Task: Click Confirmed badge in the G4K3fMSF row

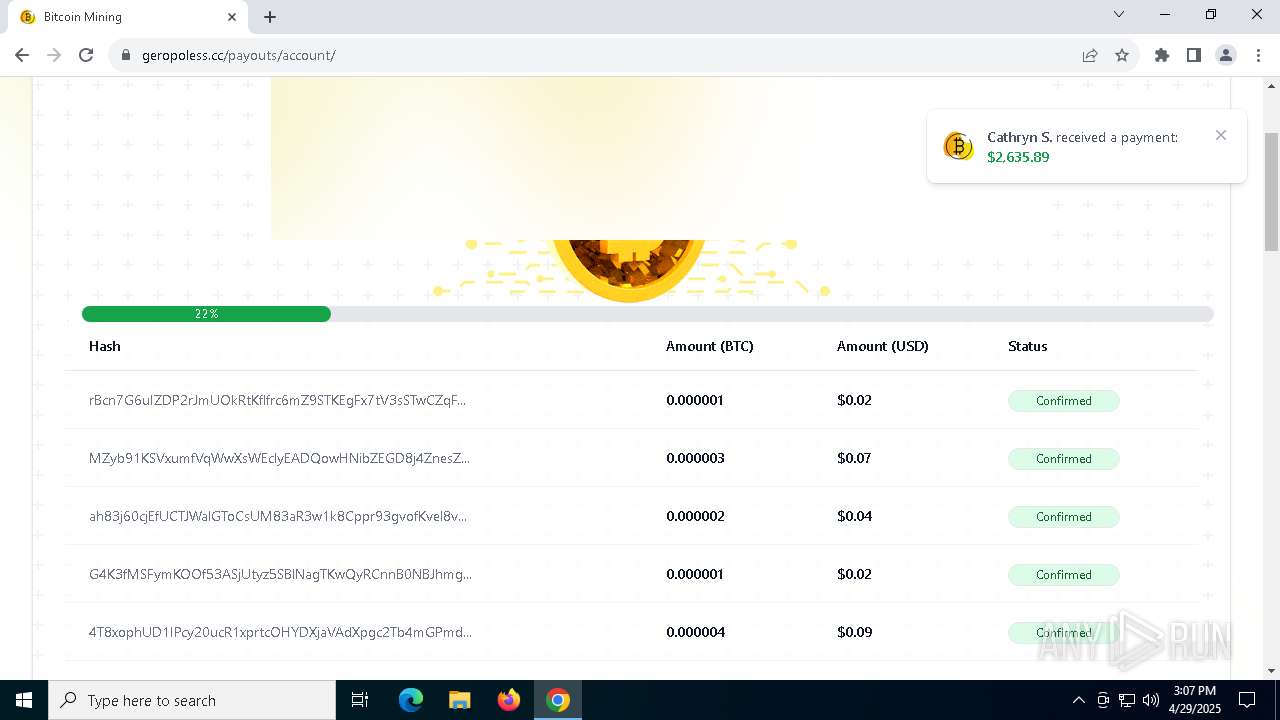Action: (1063, 575)
